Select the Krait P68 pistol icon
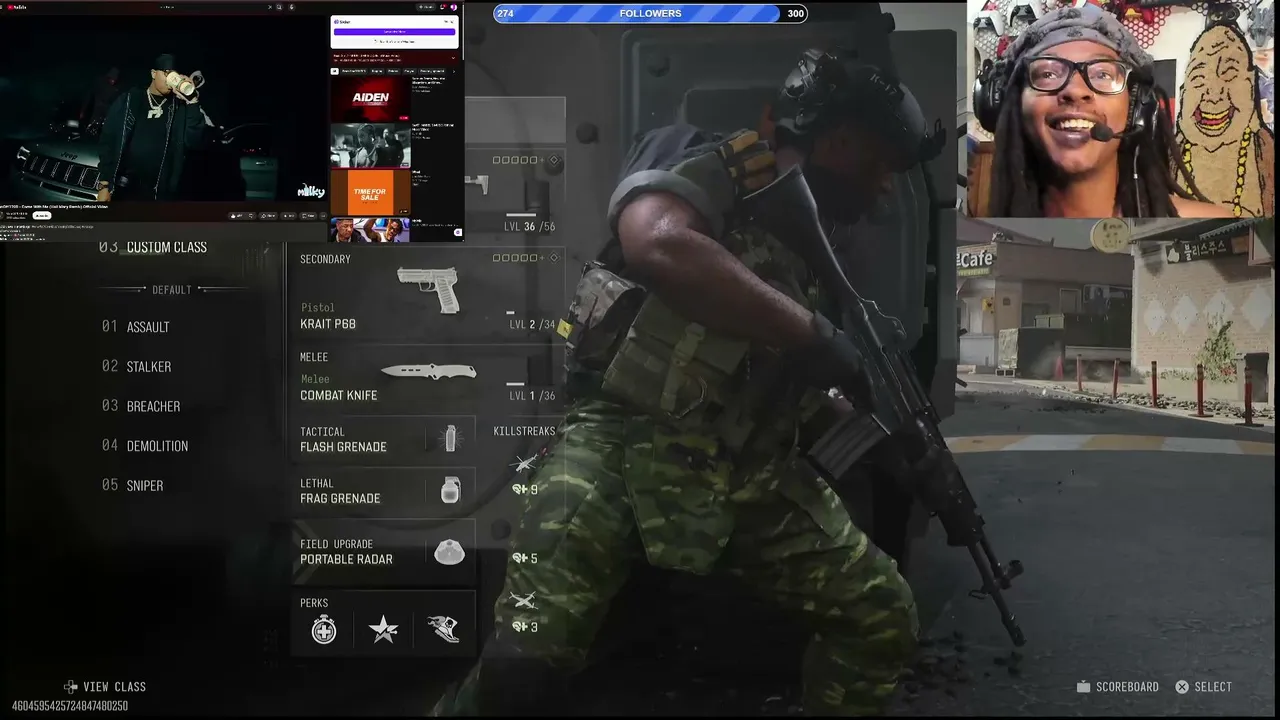Image resolution: width=1280 pixels, height=720 pixels. (428, 289)
